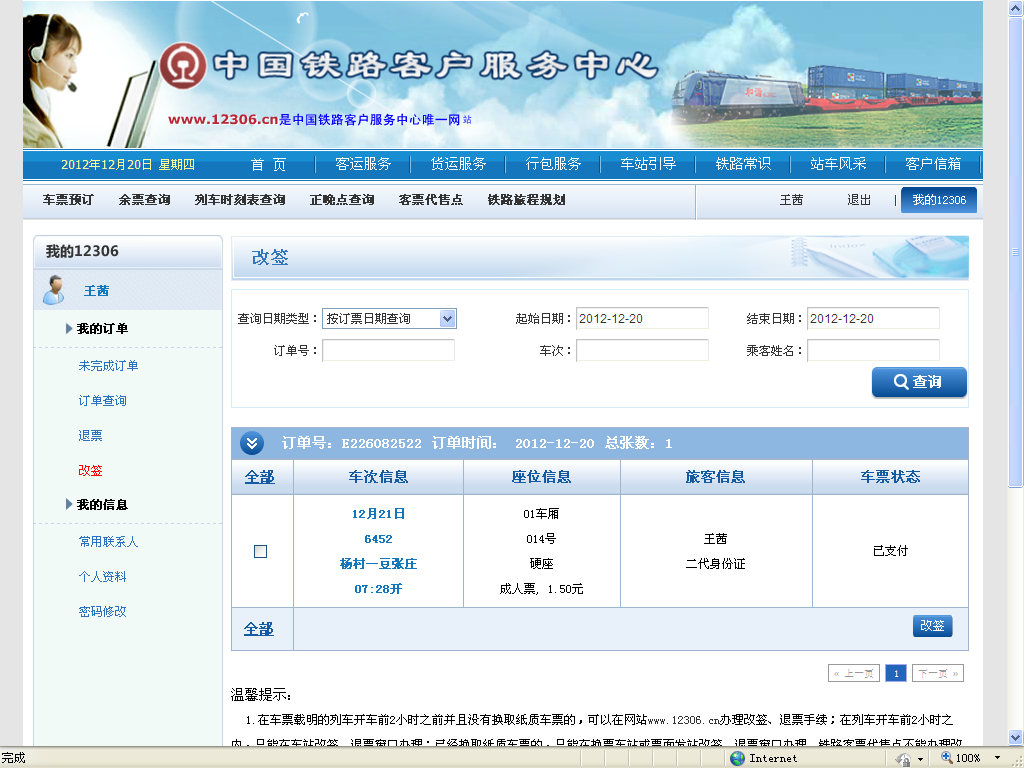Click the 结束日期 date field
Screen dimensions: 1024x768
(873, 319)
